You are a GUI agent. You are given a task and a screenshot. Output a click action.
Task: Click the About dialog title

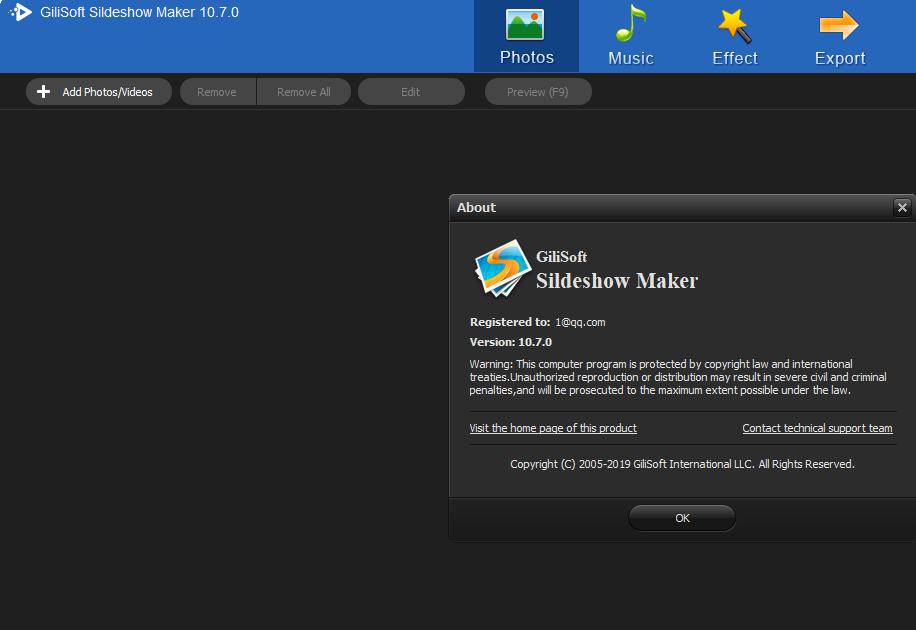(476, 207)
